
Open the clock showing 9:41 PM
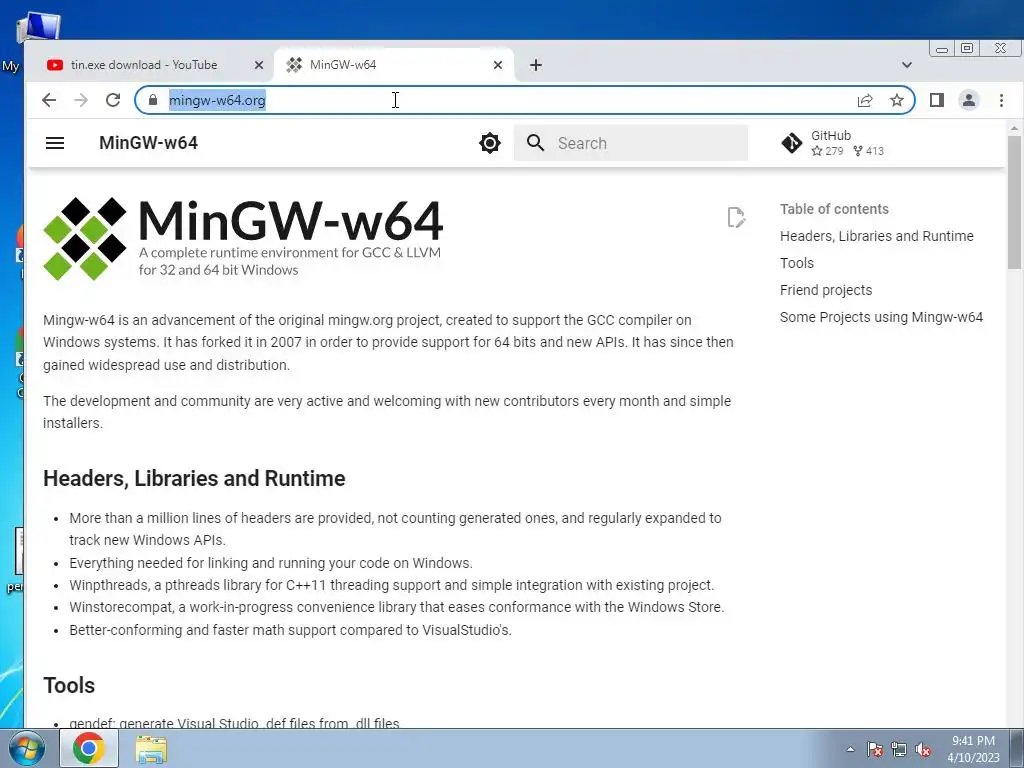tap(973, 749)
